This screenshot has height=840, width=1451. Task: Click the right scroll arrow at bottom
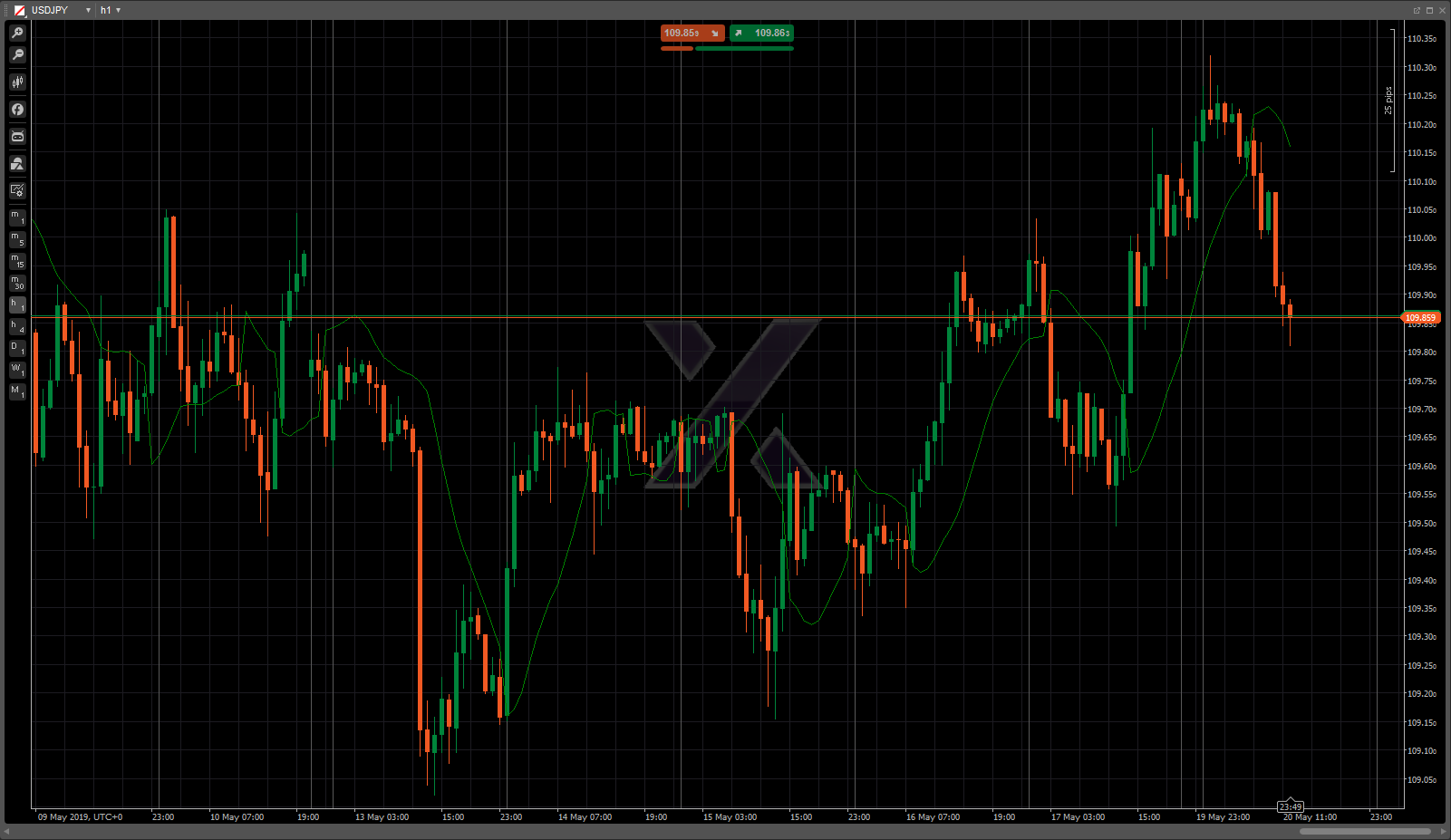click(1444, 831)
